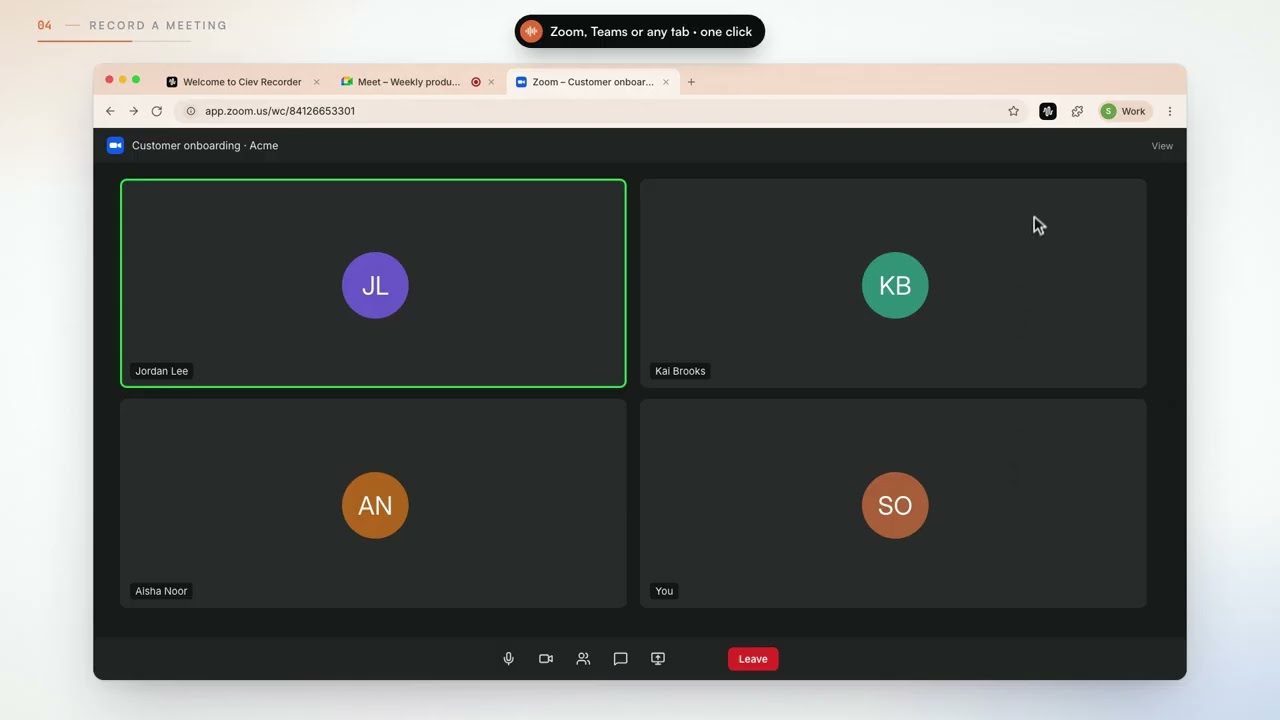1280x720 pixels.
Task: Close the Zoom – Customer onboarding tab
Action: click(x=666, y=82)
